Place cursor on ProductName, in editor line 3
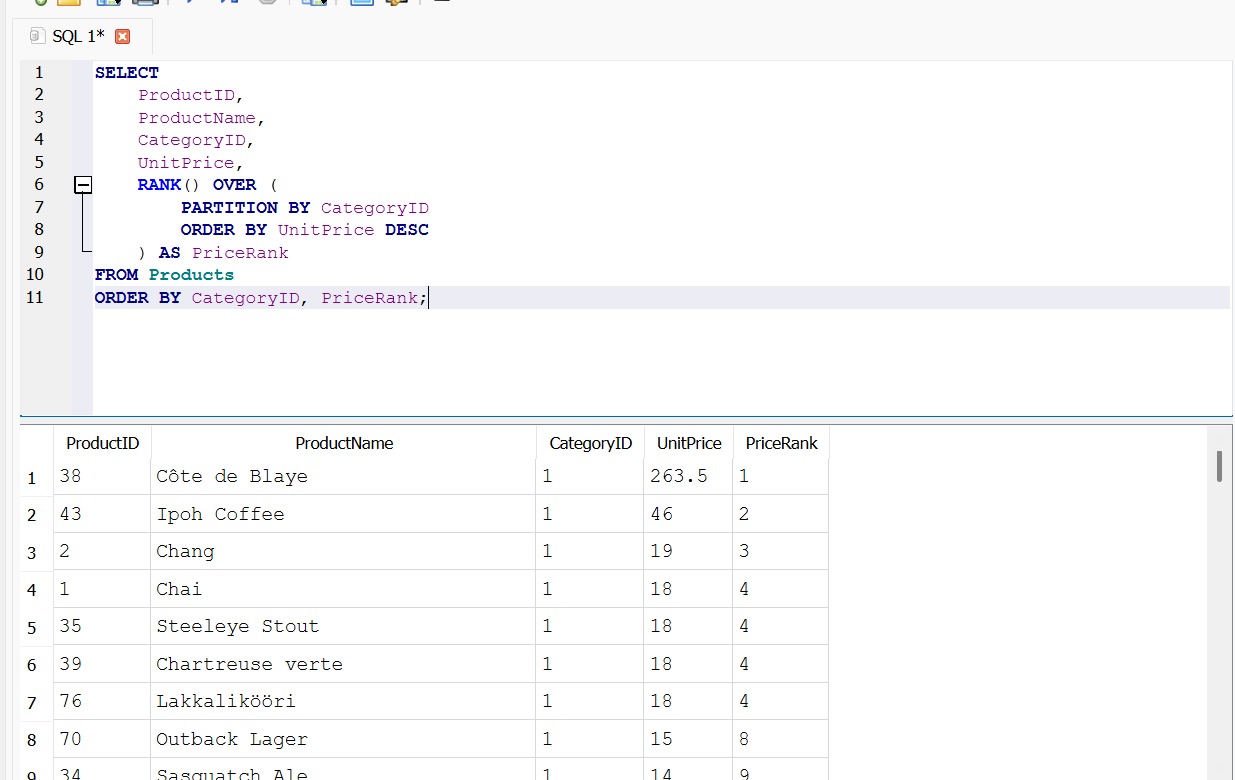This screenshot has height=780, width=1235. [201, 118]
